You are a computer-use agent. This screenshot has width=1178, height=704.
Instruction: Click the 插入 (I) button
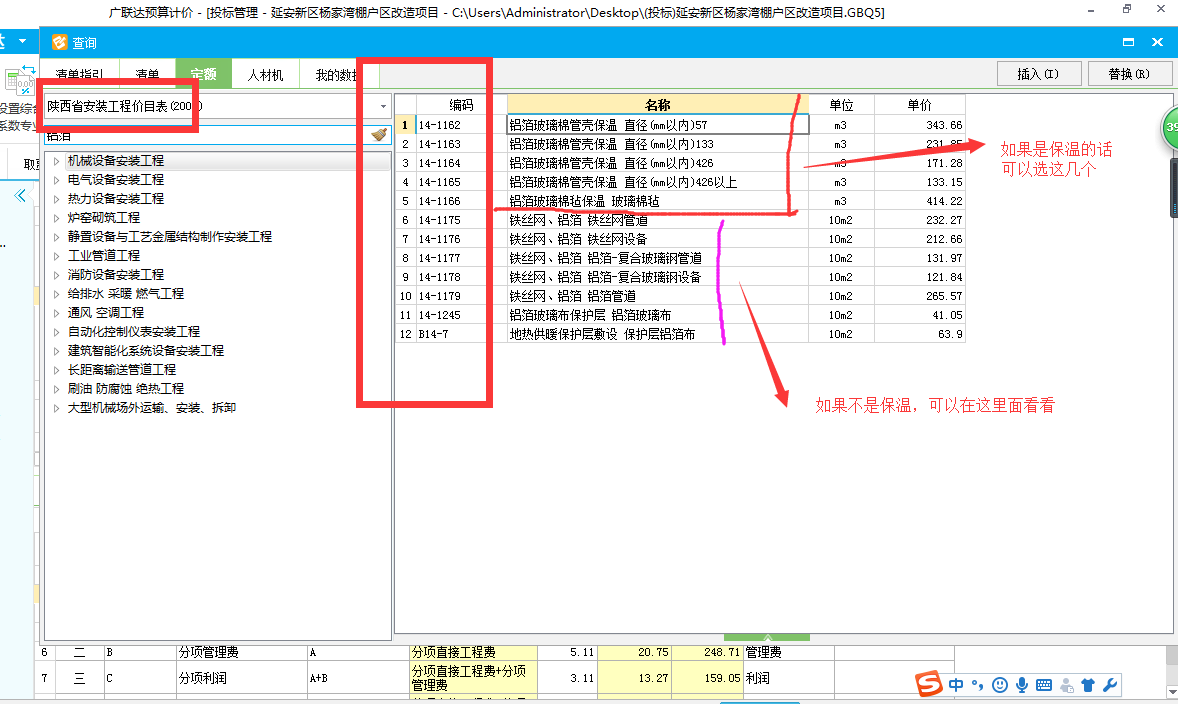[1039, 74]
